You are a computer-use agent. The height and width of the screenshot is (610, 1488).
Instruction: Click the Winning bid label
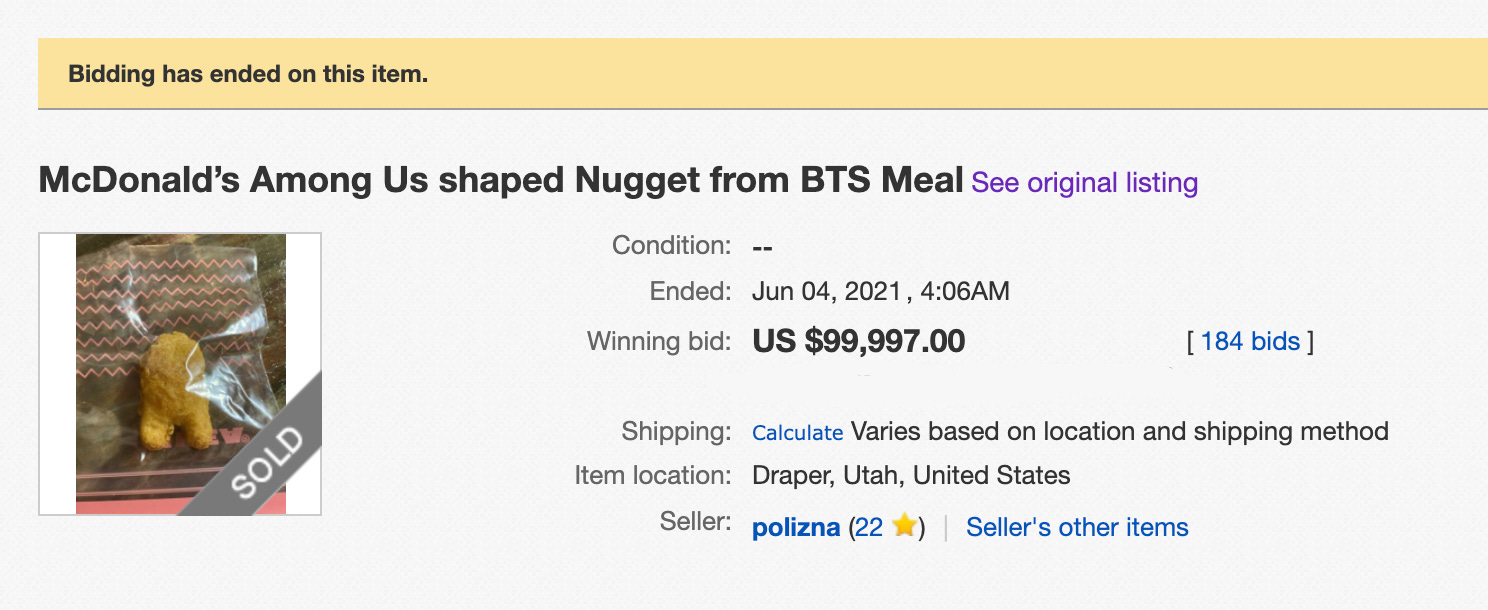(x=659, y=341)
